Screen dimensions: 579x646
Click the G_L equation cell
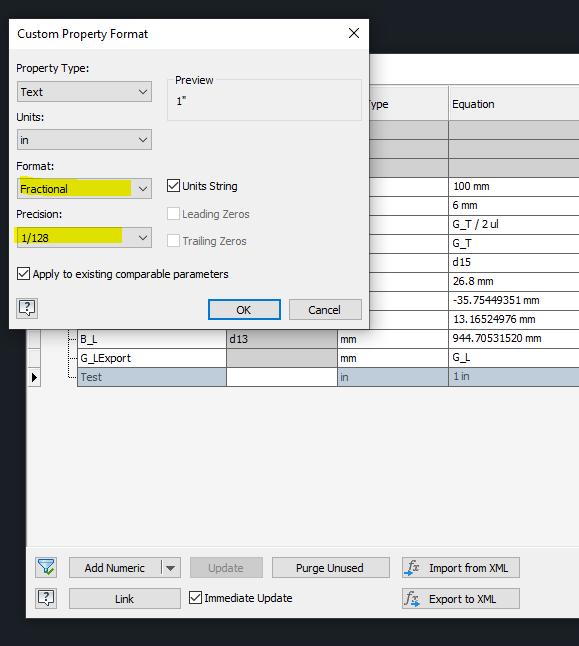(x=514, y=358)
